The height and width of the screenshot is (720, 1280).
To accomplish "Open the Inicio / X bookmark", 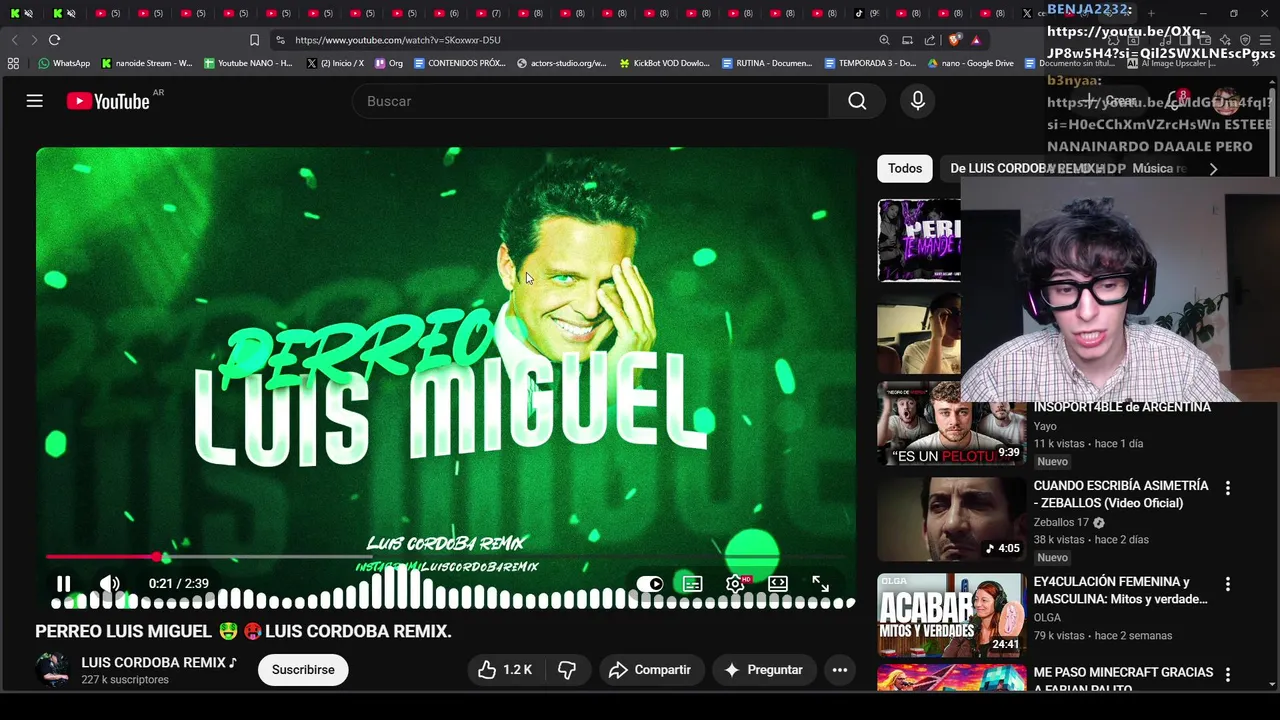I will [335, 63].
